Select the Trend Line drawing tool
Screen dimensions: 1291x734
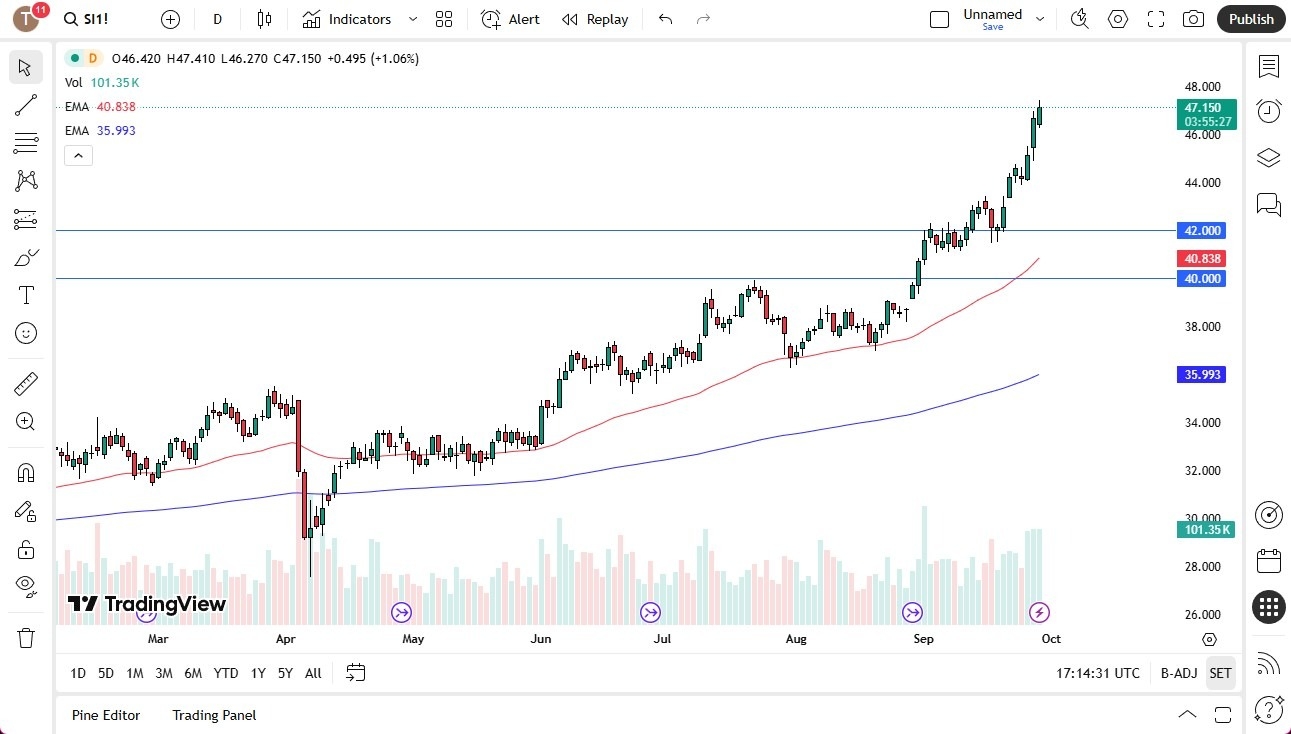(26, 105)
